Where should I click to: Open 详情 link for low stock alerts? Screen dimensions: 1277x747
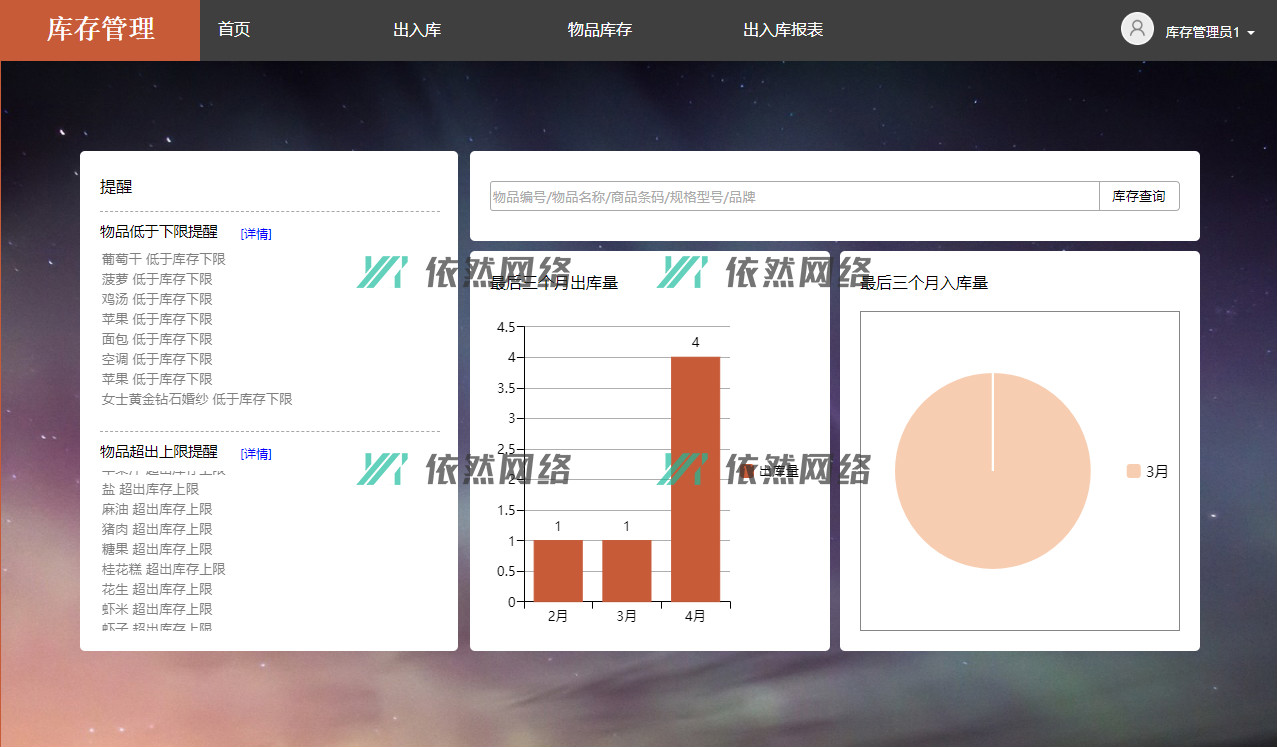256,234
